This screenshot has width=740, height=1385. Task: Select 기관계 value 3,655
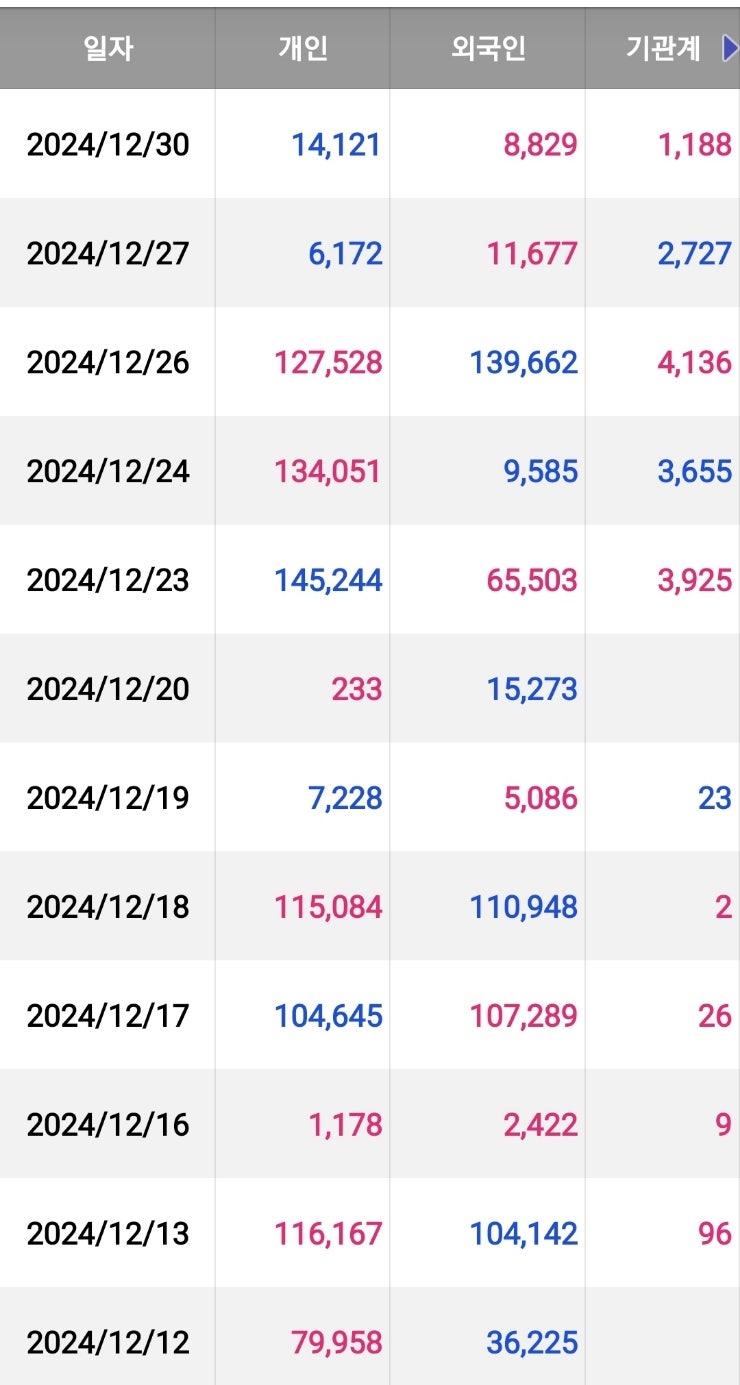694,471
